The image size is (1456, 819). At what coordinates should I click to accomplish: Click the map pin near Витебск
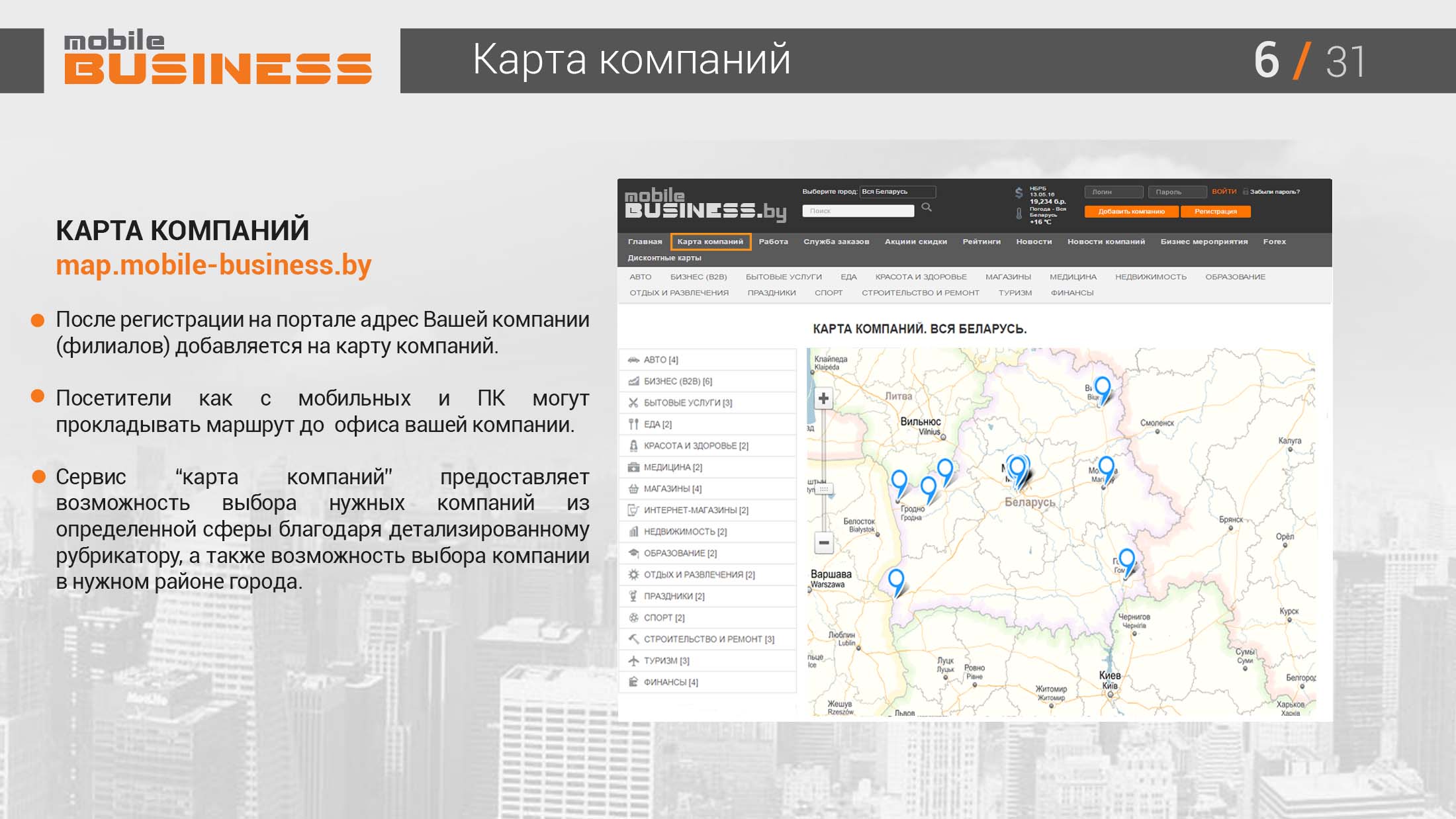[x=1103, y=391]
